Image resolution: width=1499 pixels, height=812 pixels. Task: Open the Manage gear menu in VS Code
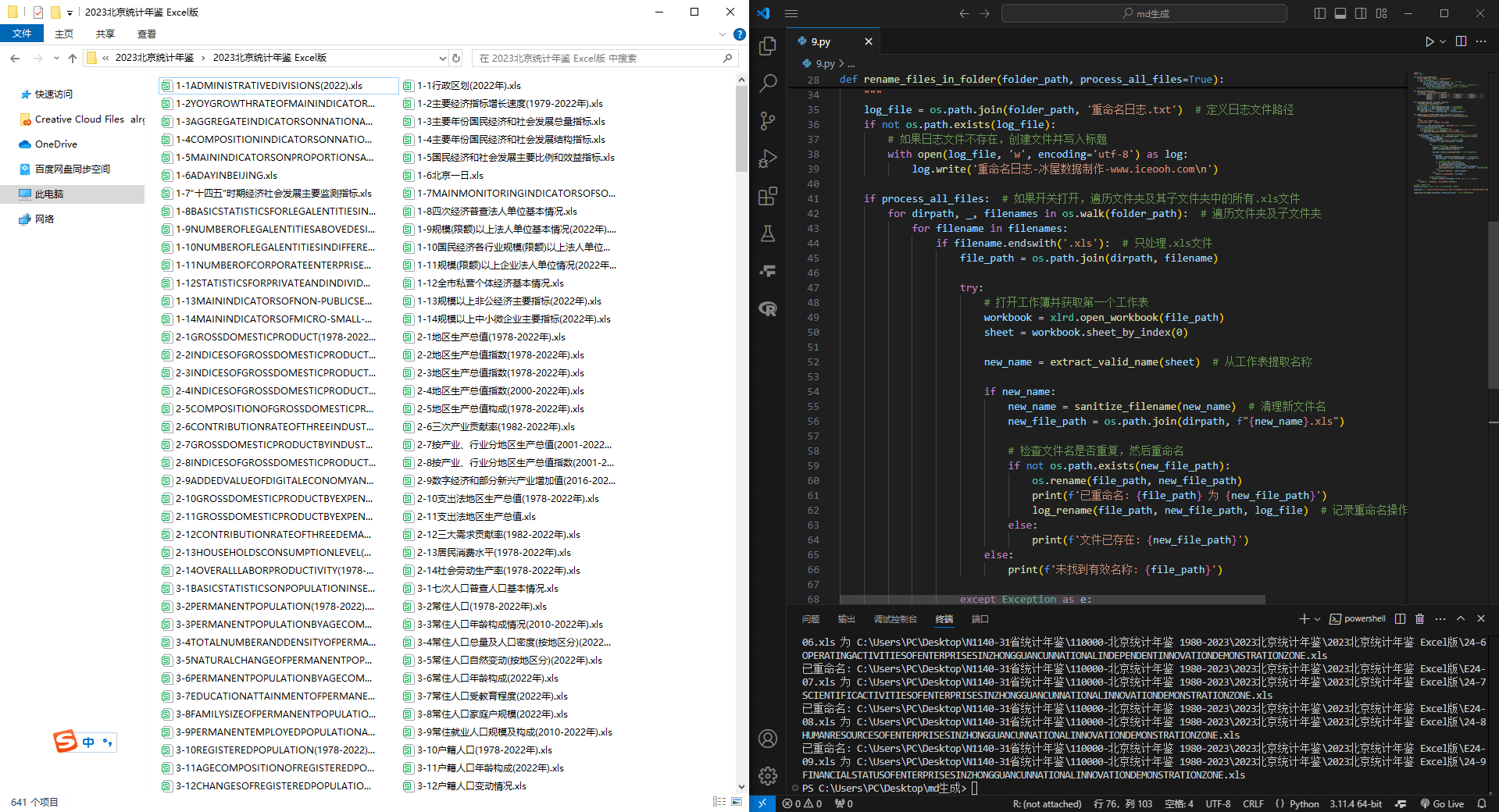pyautogui.click(x=768, y=775)
